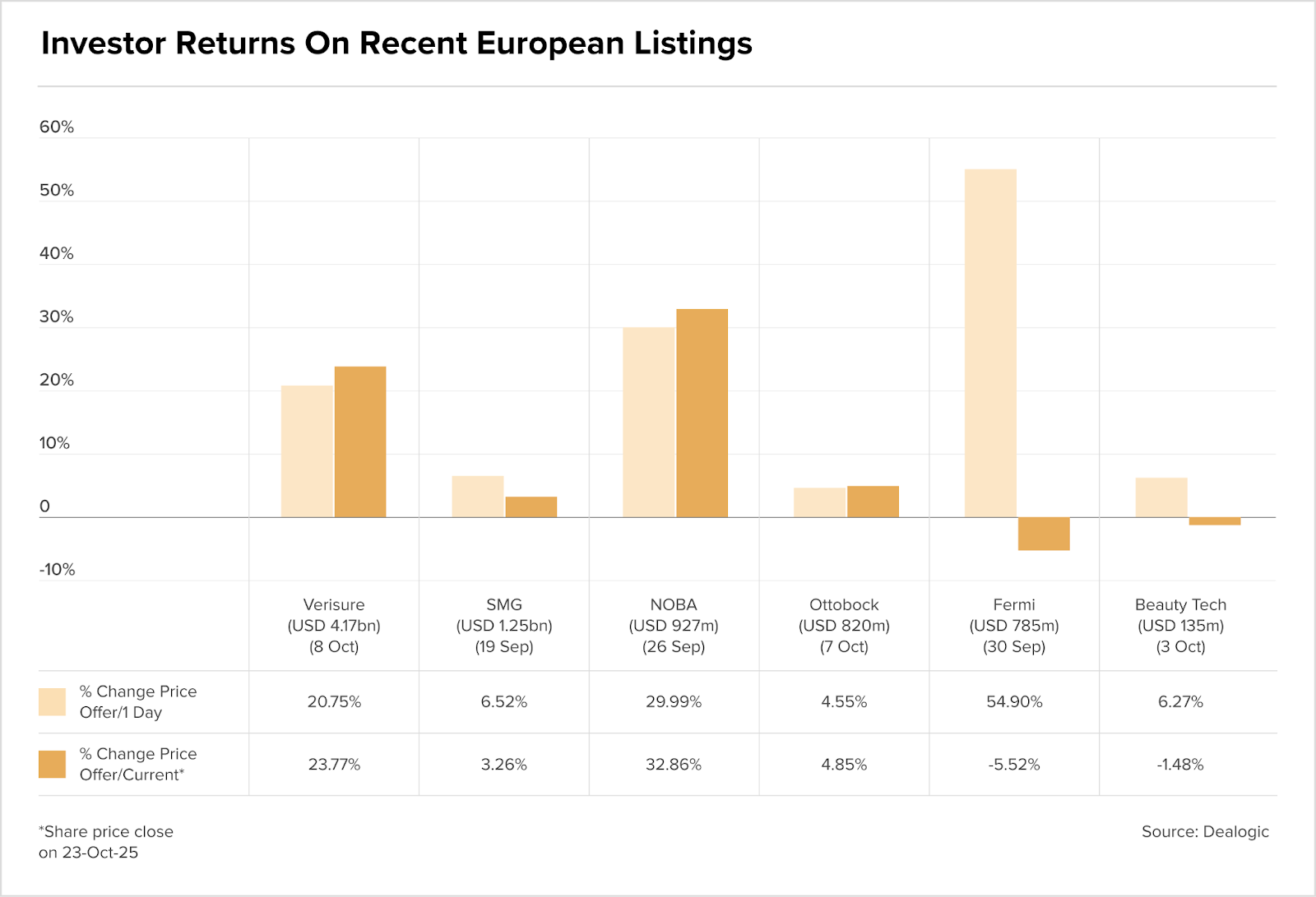
Task: Click NOBA's dark current return bar
Action: click(702, 413)
